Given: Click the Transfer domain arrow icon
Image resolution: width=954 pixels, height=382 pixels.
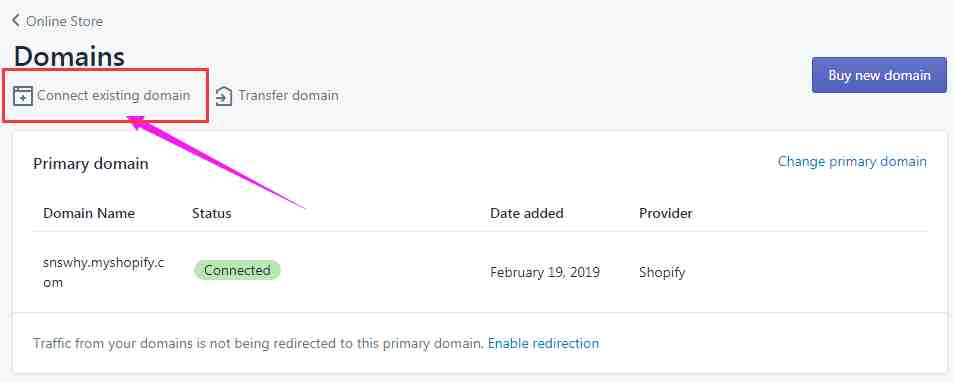Looking at the screenshot, I should coord(224,96).
